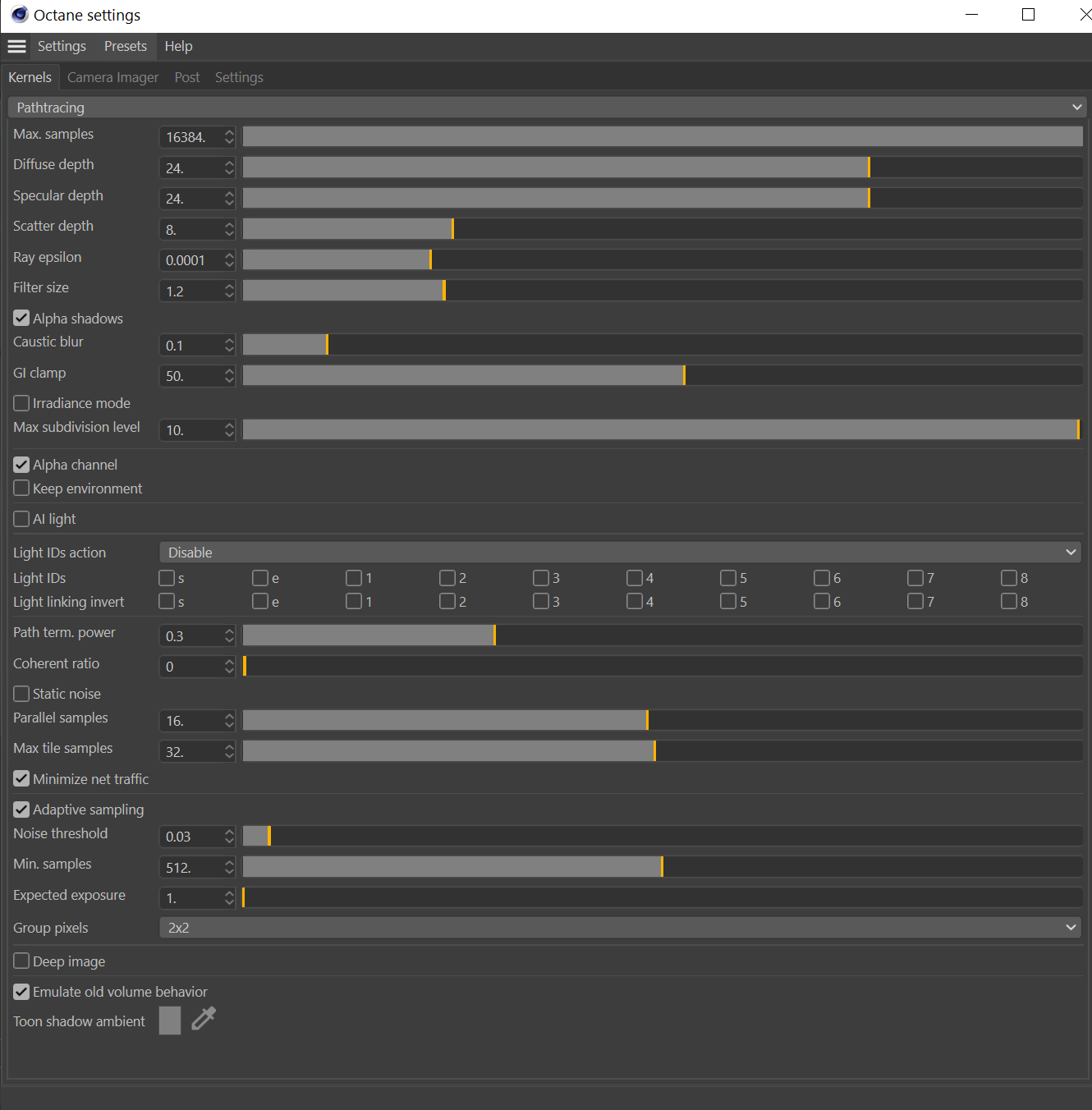This screenshot has height=1110, width=1092.
Task: Enable Irradiance mode checkbox
Action: (x=21, y=403)
